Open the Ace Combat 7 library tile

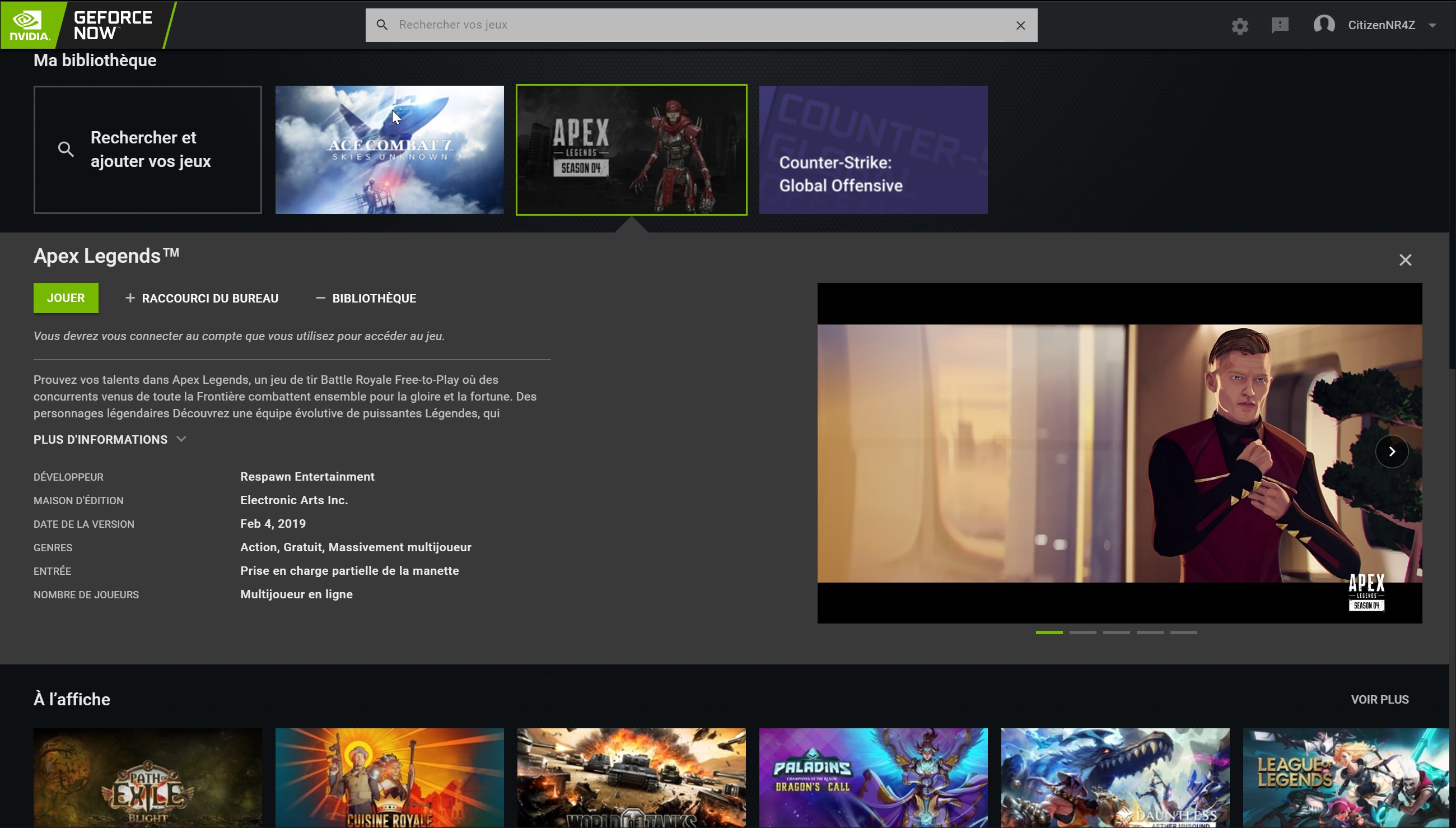pyautogui.click(x=389, y=150)
